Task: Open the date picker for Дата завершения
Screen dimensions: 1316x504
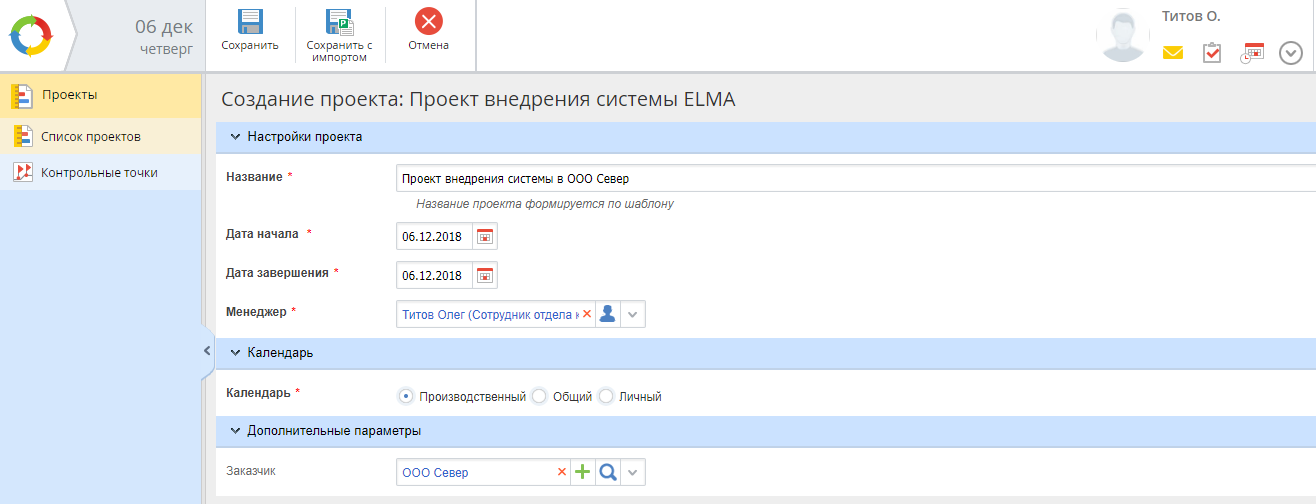Action: (x=485, y=275)
